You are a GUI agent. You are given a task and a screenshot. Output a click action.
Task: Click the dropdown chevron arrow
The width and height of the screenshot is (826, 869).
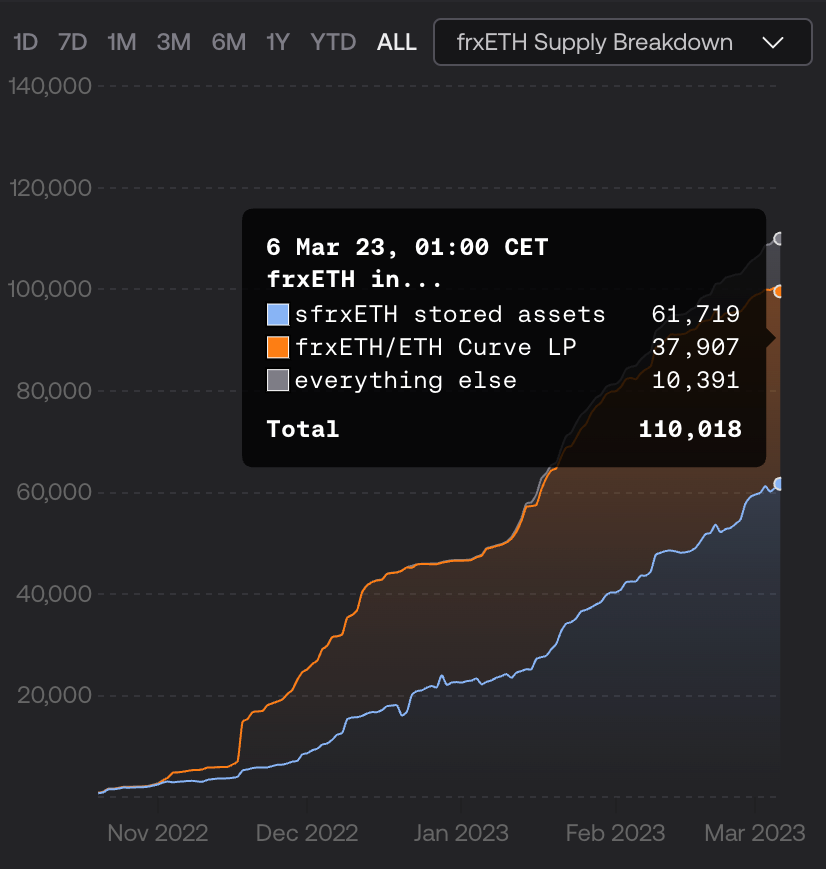coord(773,43)
